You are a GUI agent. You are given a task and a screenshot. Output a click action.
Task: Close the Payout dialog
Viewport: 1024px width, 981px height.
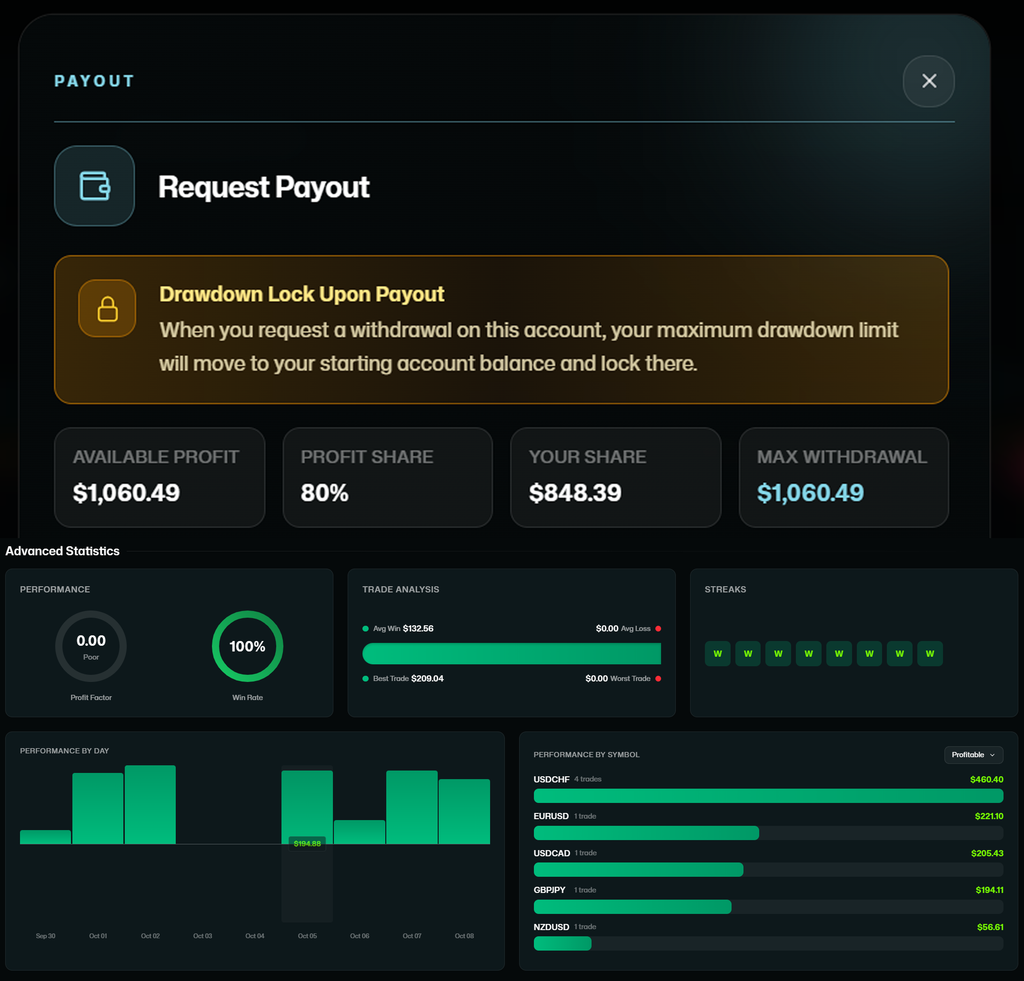click(929, 81)
